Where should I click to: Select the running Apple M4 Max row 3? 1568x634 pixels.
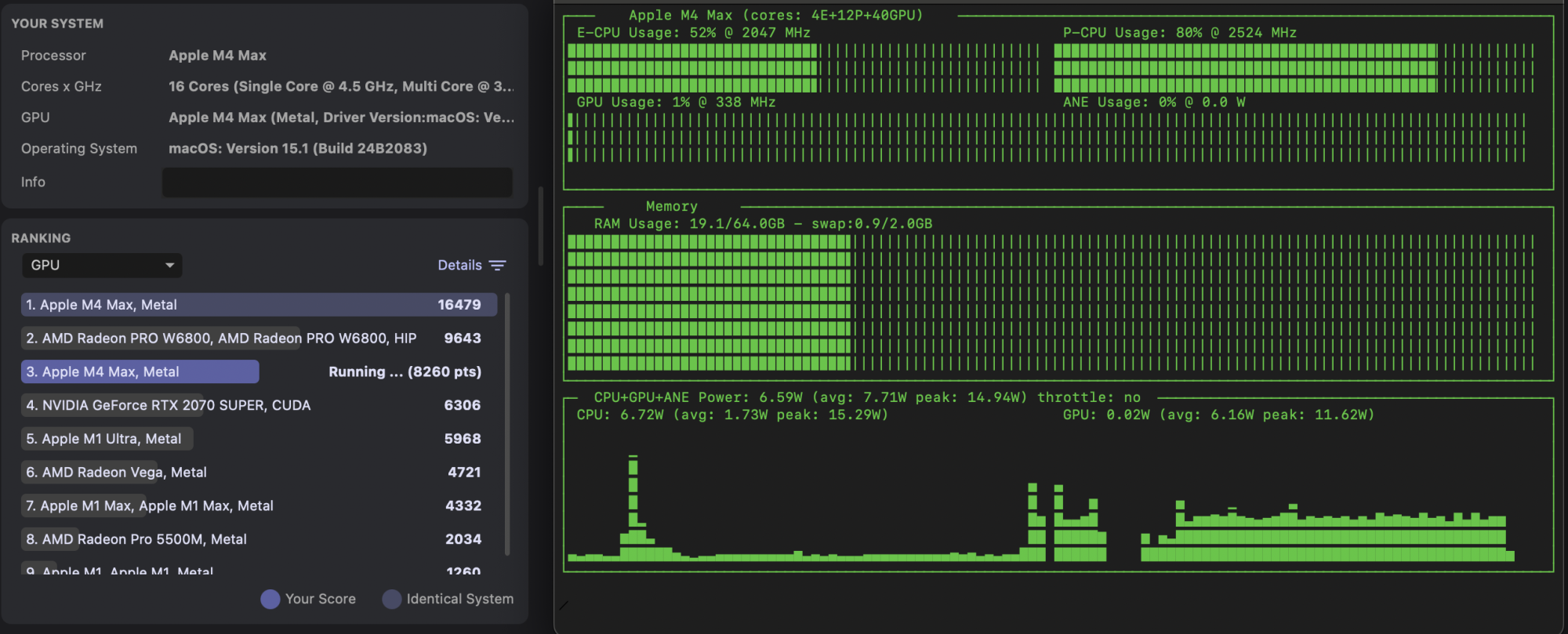click(259, 371)
